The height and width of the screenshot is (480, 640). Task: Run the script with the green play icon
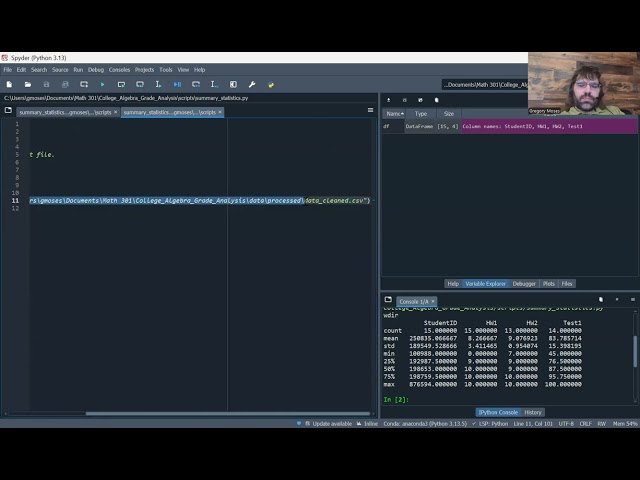102,84
